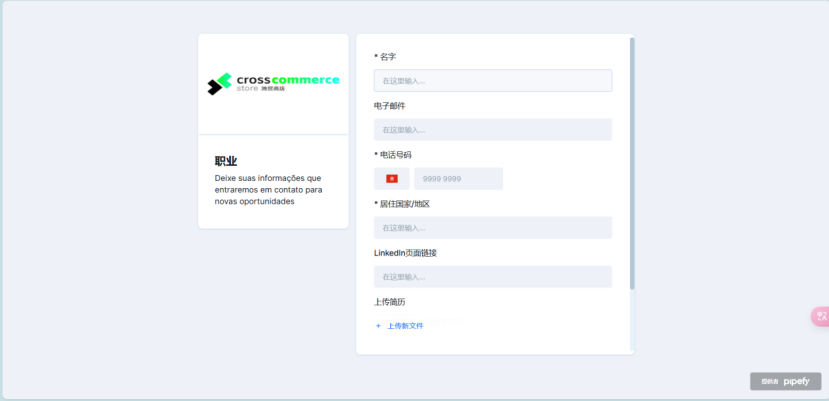
Task: Click the Cross Commerce arrow logo mark
Action: point(219,85)
